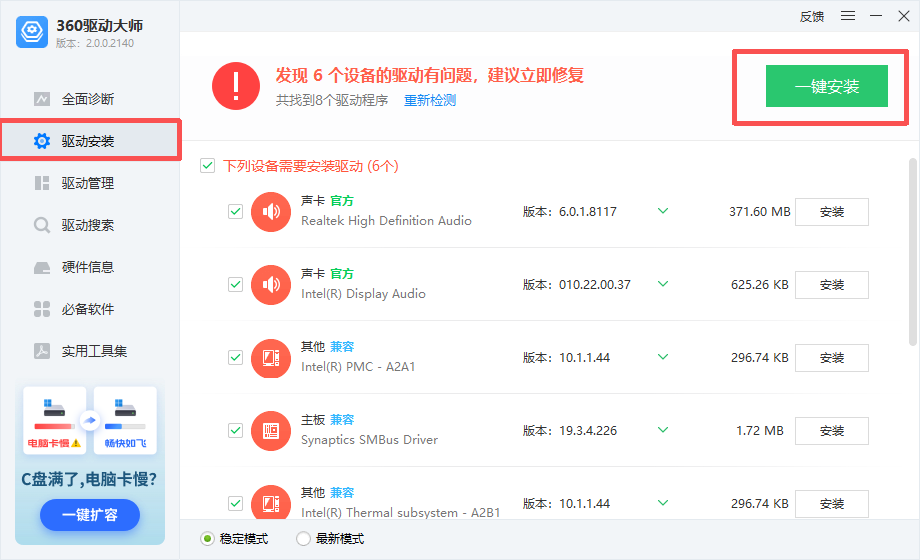This screenshot has width=920, height=560.
Task: Select the 稳定模式 radio button
Action: tap(207, 538)
